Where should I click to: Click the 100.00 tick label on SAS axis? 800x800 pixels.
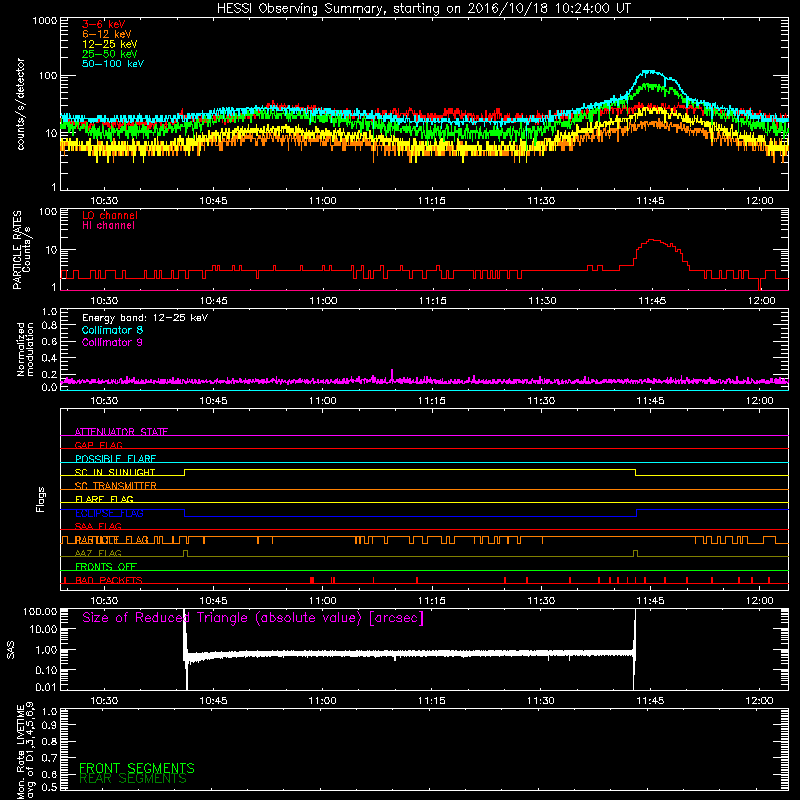click(40, 611)
